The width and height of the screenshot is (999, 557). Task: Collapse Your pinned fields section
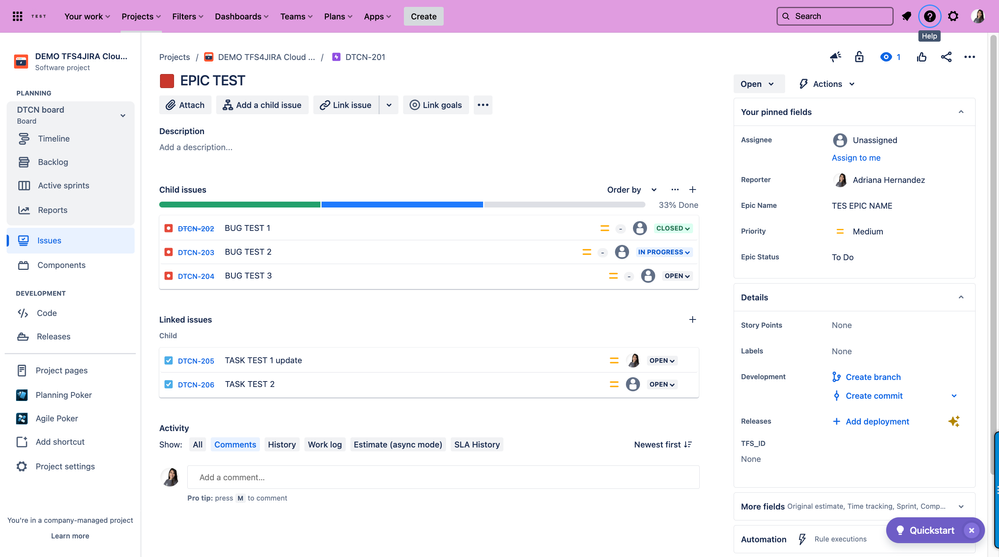point(961,112)
